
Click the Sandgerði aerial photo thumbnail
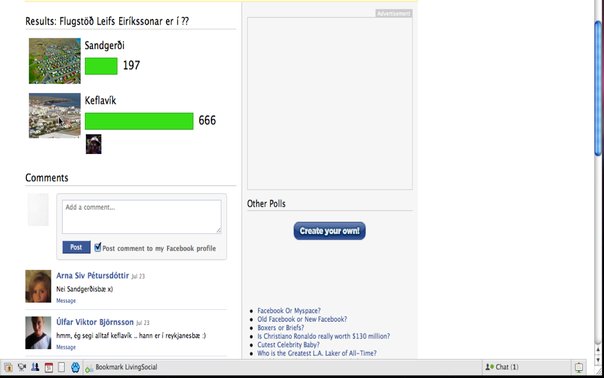click(x=55, y=61)
